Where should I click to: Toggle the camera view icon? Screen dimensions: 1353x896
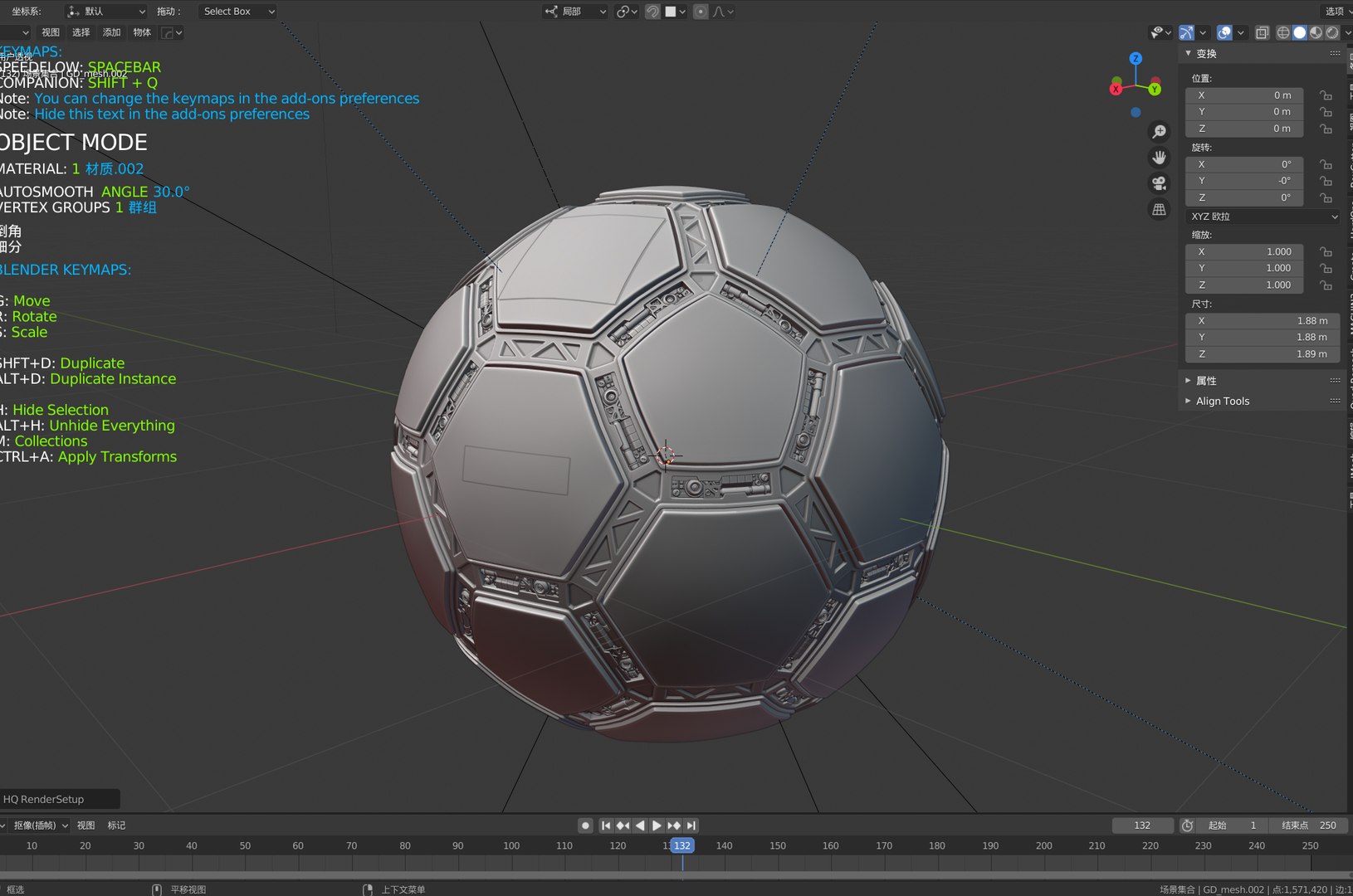click(1159, 183)
